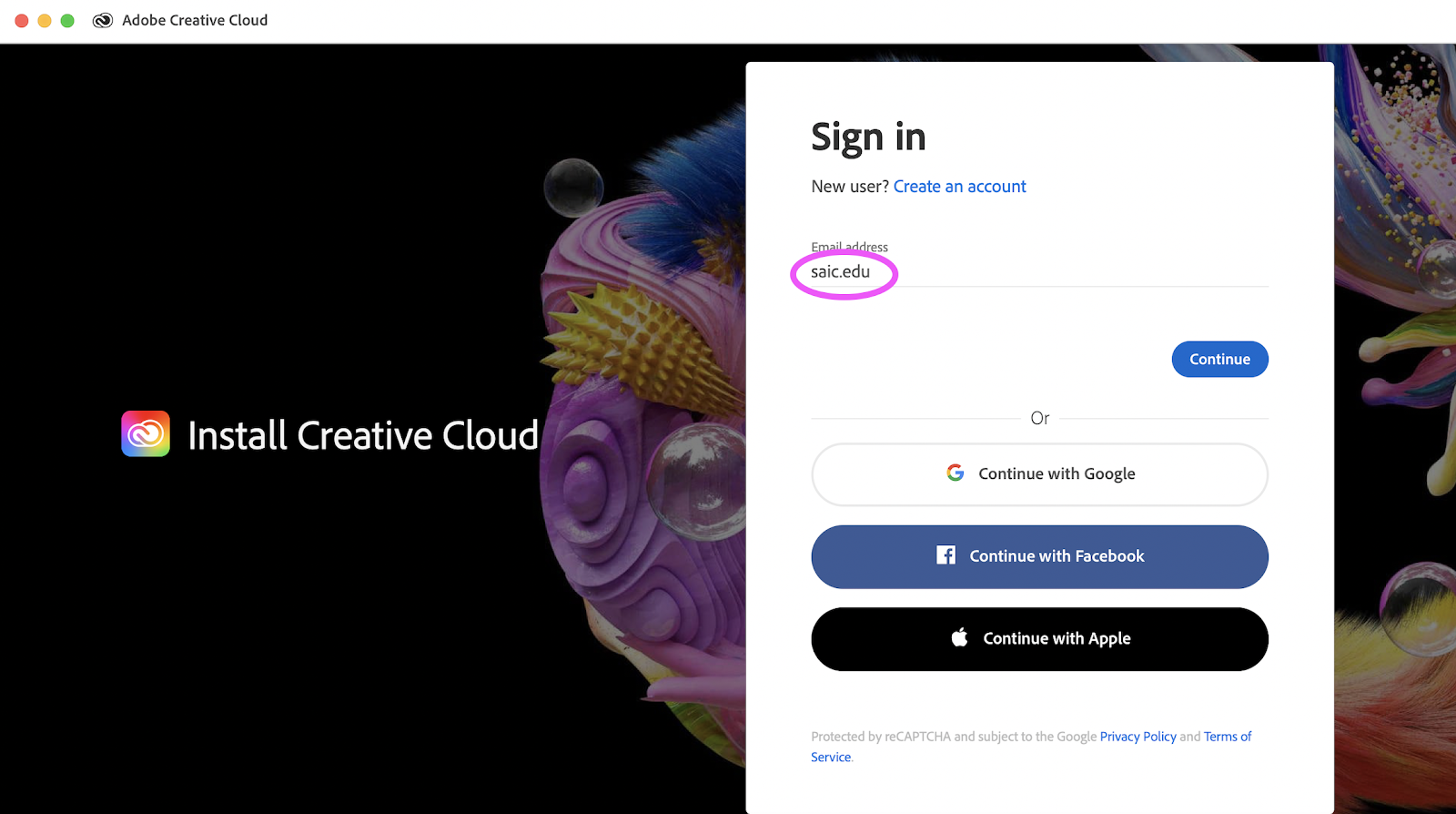
Task: Click the Sign in heading
Action: [868, 137]
